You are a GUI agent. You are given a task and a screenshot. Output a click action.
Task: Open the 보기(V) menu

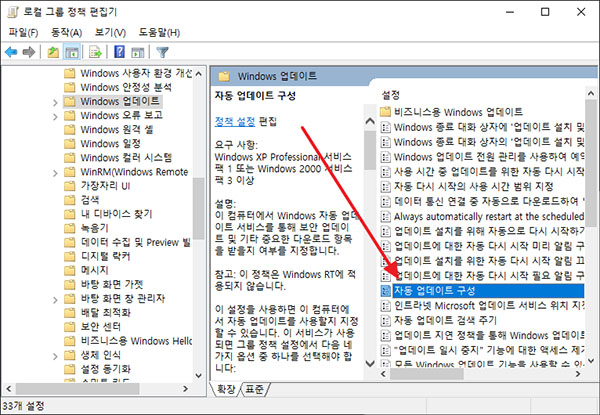pyautogui.click(x=110, y=33)
